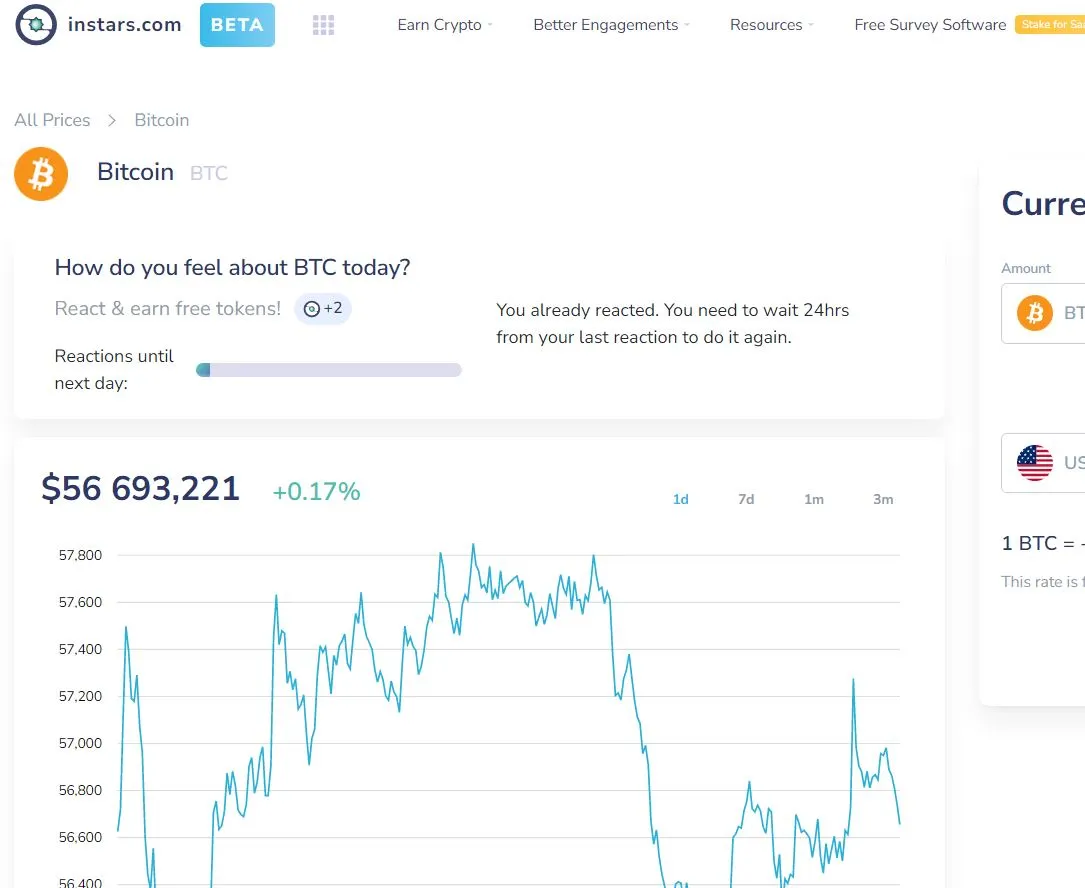Viewport: 1085px width, 888px height.
Task: Open the Resources dropdown menu
Action: tap(772, 25)
